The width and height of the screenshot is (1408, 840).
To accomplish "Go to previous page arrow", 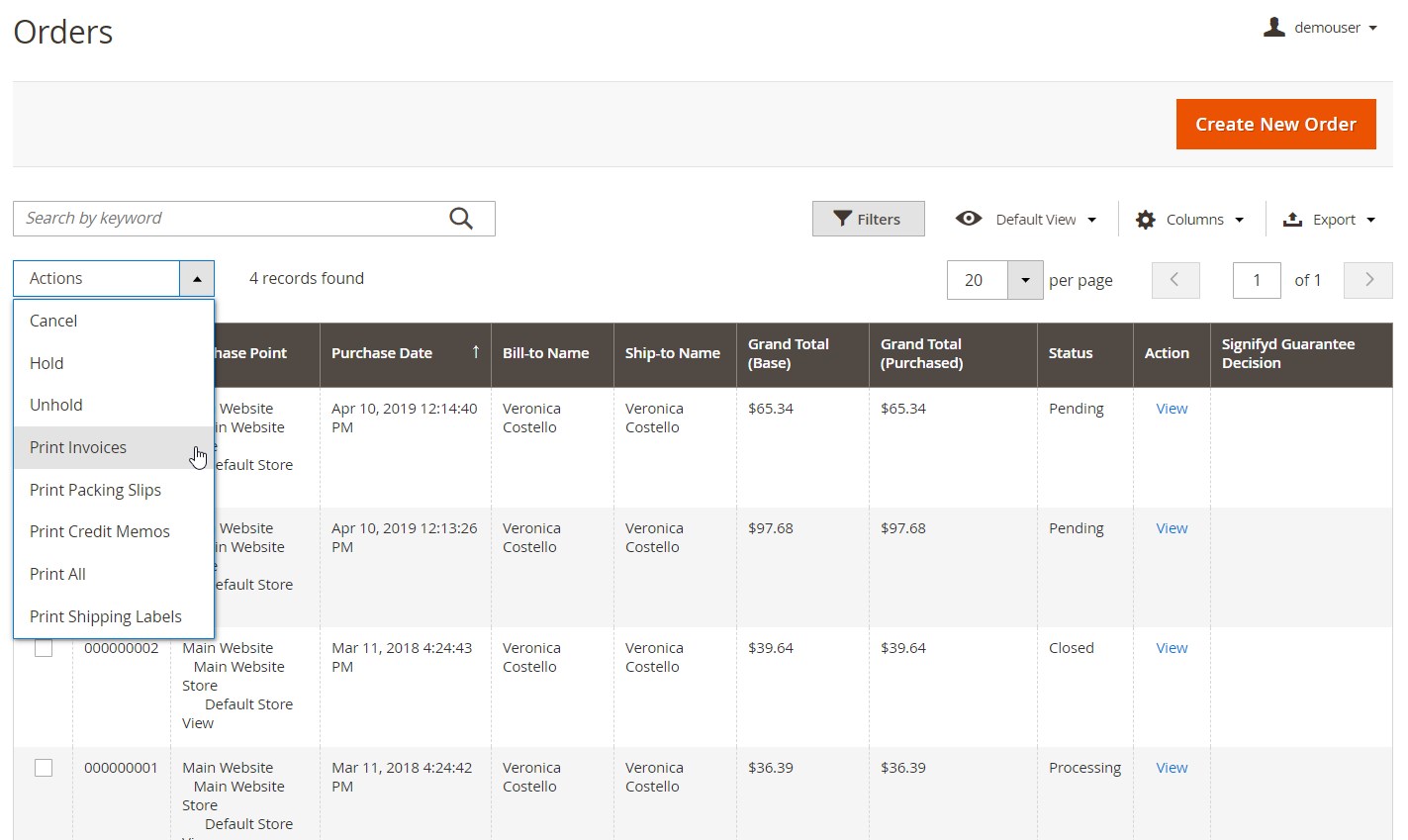I will pyautogui.click(x=1175, y=280).
